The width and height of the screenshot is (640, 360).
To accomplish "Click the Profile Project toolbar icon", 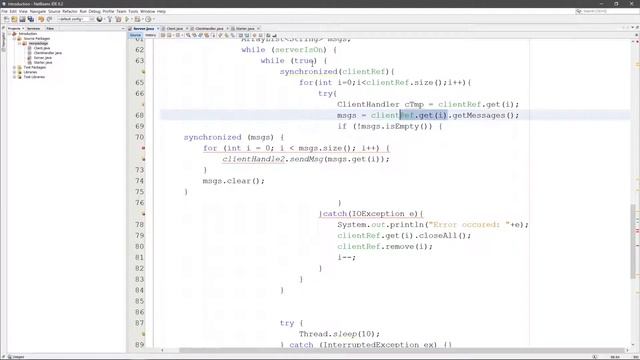I will tap(148, 19).
